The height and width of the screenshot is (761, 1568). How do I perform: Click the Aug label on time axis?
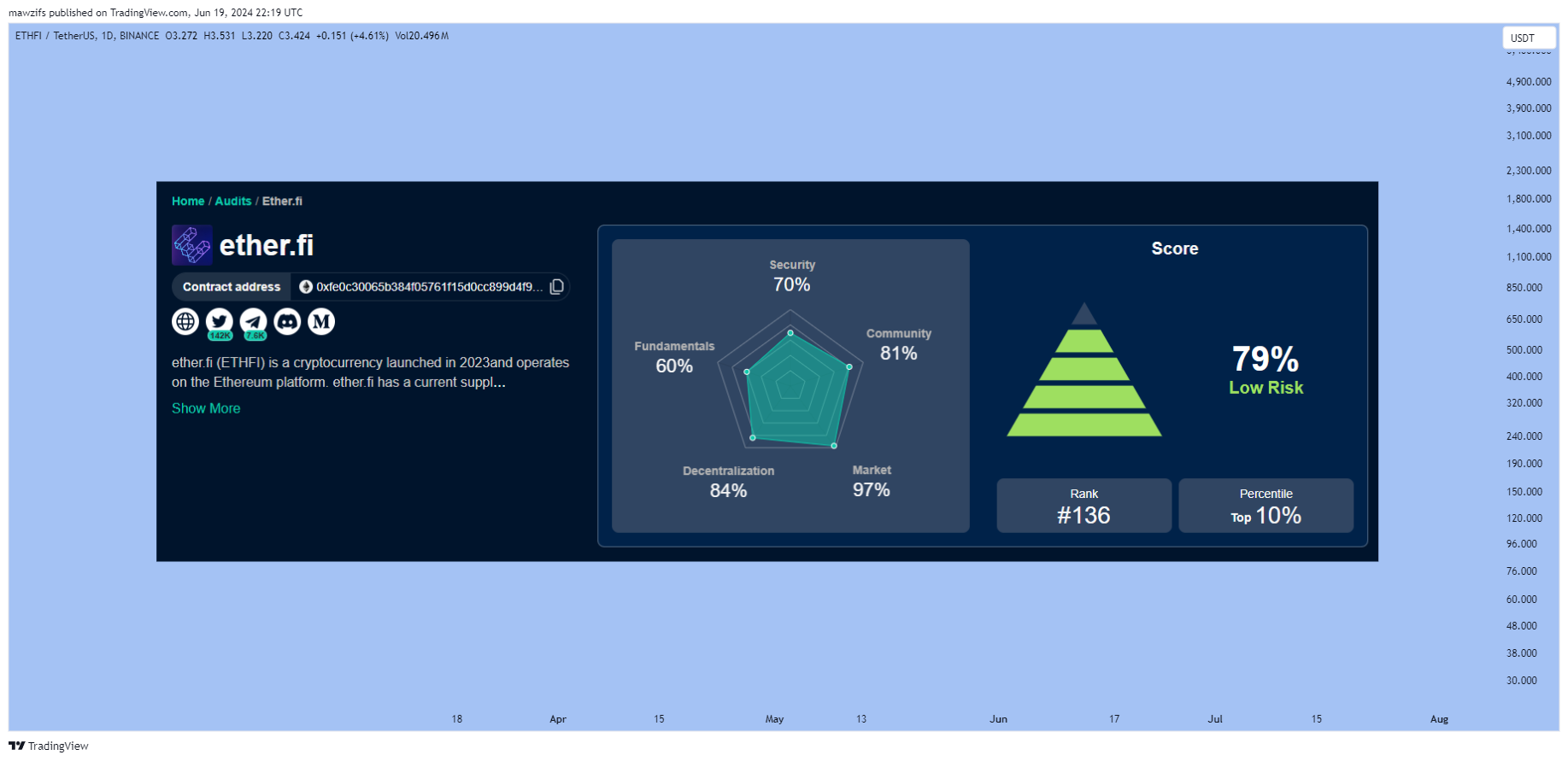click(1439, 719)
